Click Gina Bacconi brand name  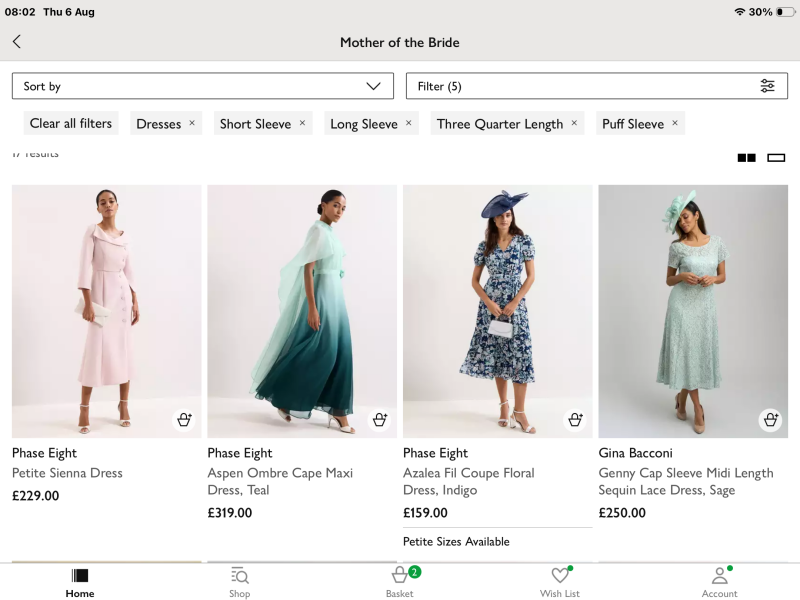635,453
